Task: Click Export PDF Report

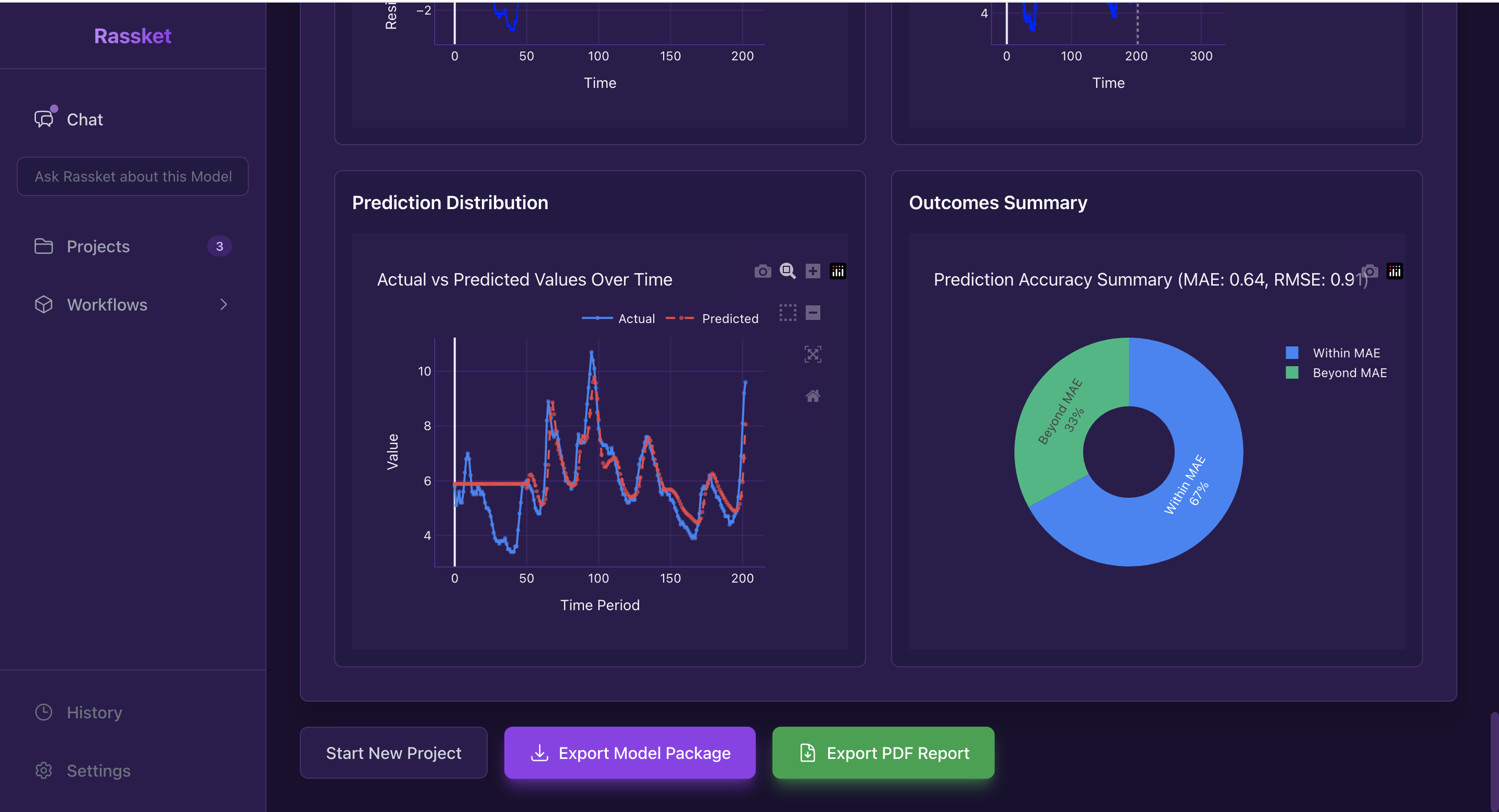Action: pos(883,752)
